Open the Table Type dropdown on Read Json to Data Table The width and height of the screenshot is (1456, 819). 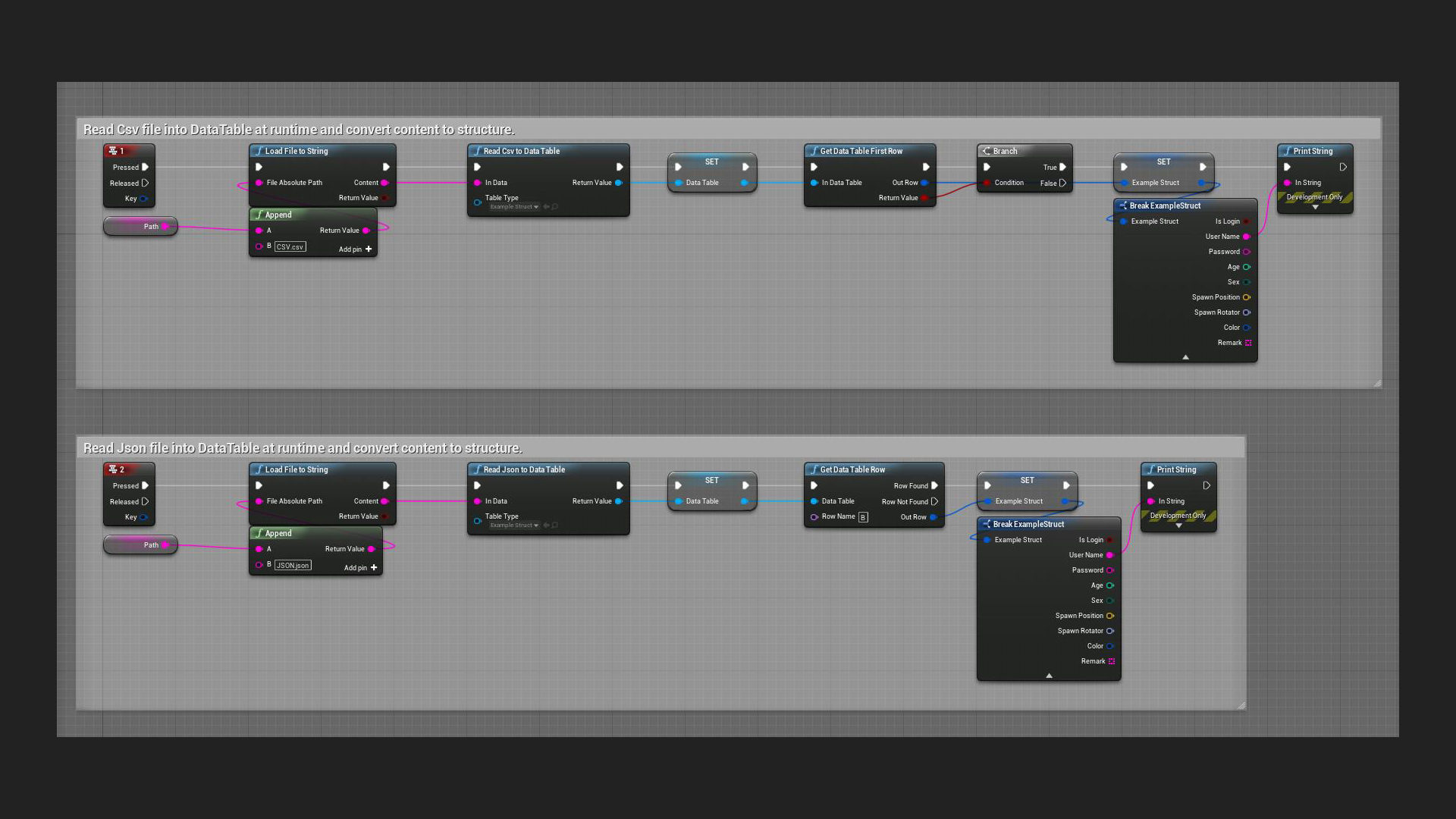point(514,526)
